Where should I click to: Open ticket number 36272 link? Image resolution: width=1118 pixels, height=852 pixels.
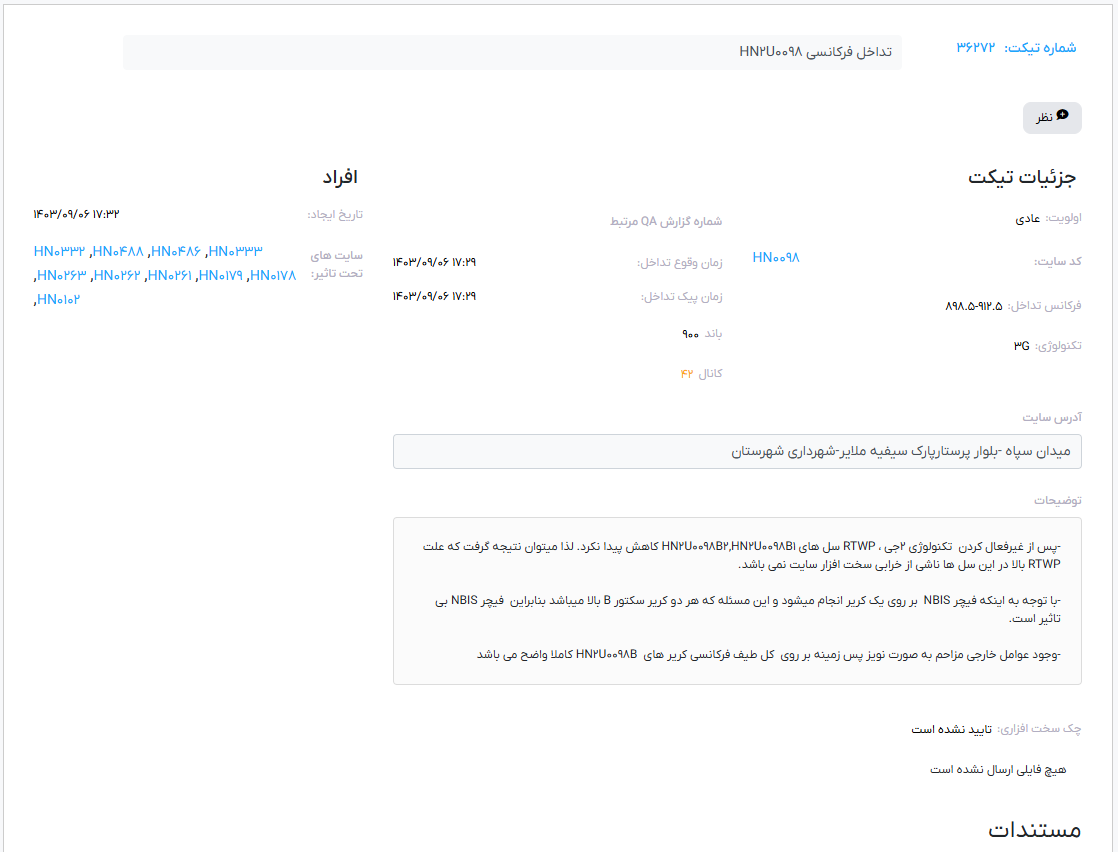pyautogui.click(x=976, y=47)
